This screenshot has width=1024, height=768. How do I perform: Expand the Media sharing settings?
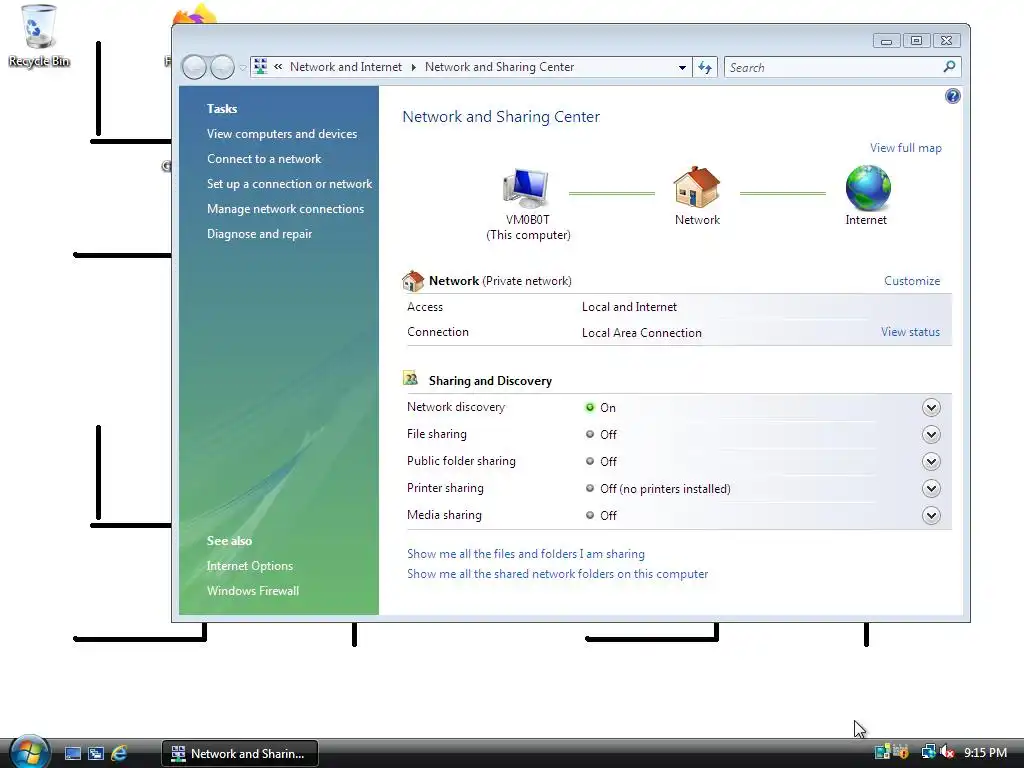[x=931, y=515]
